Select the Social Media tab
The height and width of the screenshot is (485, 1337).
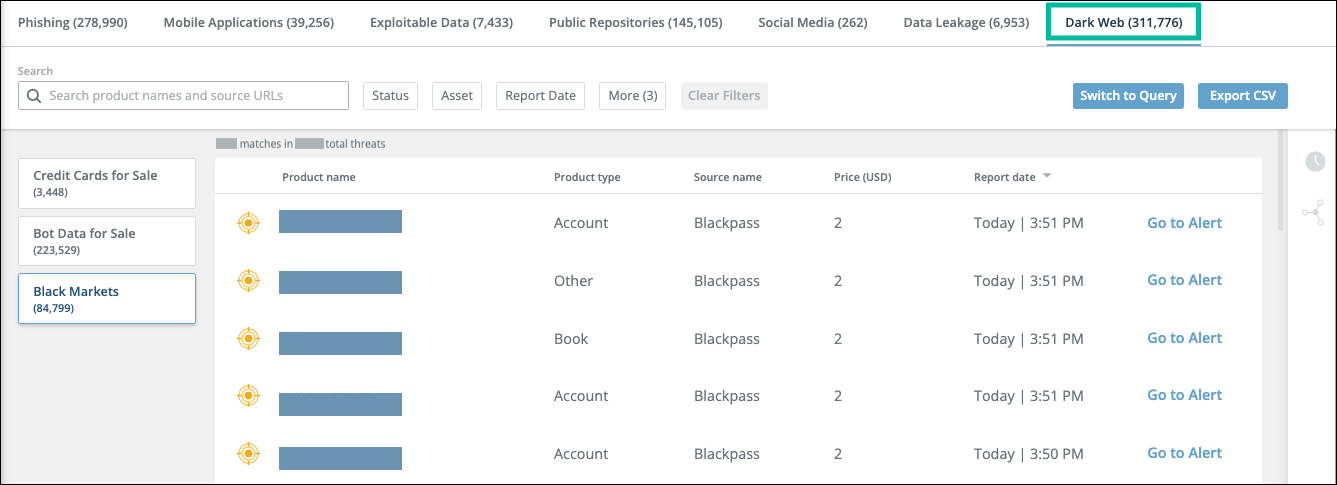[x=812, y=22]
